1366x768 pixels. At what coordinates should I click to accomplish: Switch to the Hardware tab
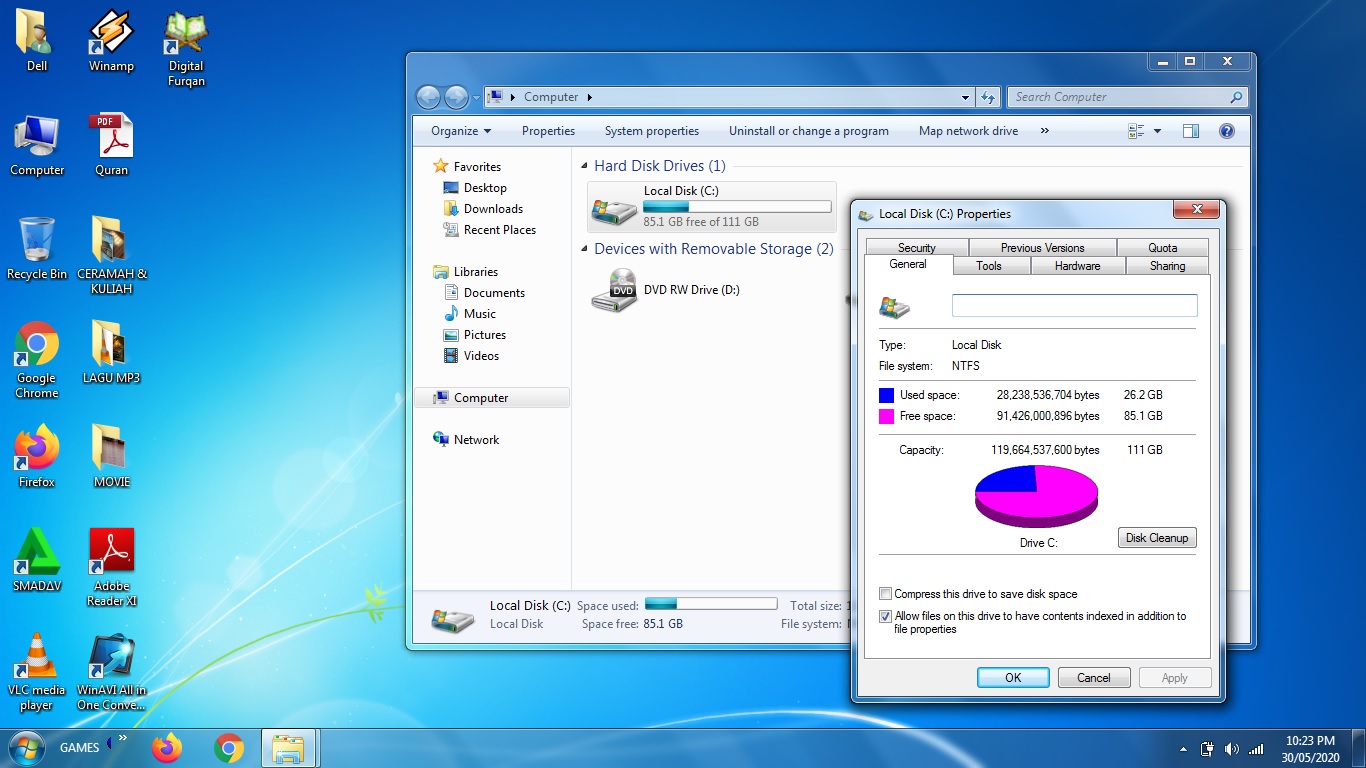point(1077,266)
